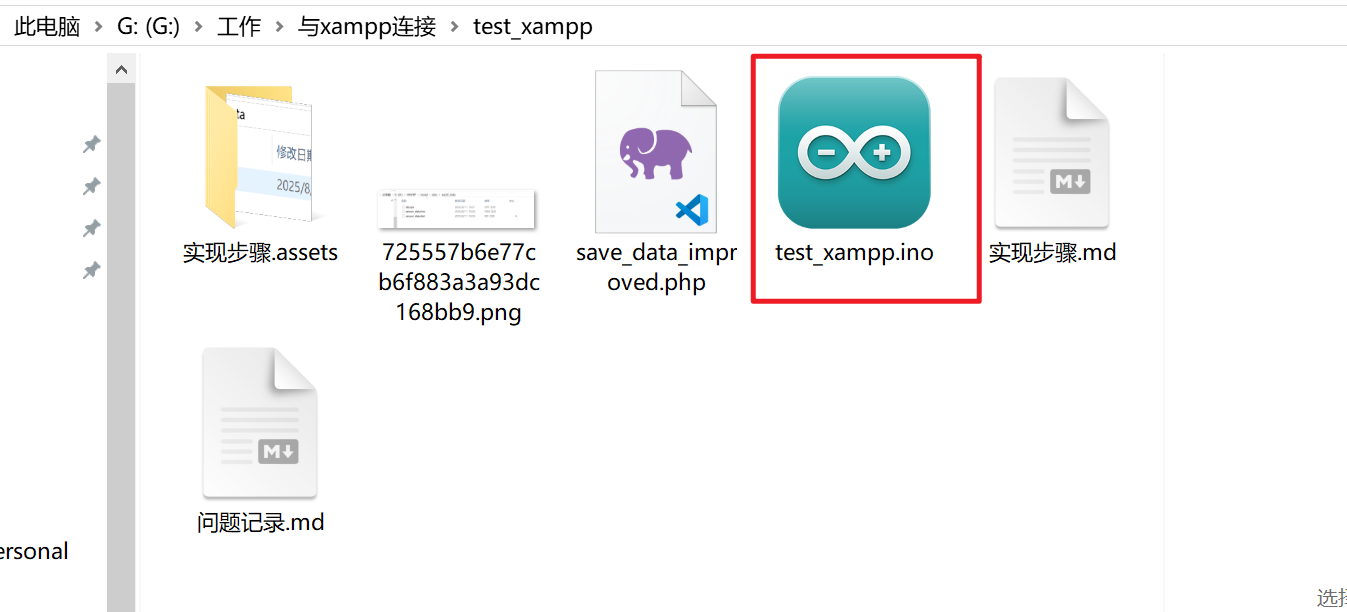Click the navigation pane scroll-up arrow
The width and height of the screenshot is (1347, 612).
tap(121, 69)
